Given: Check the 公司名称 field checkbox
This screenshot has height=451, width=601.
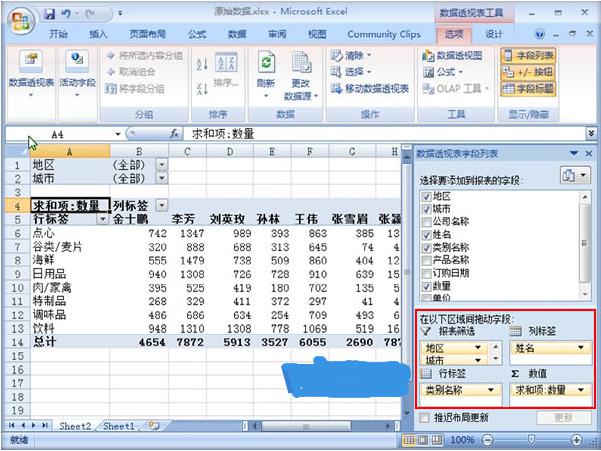Looking at the screenshot, I should [x=426, y=222].
